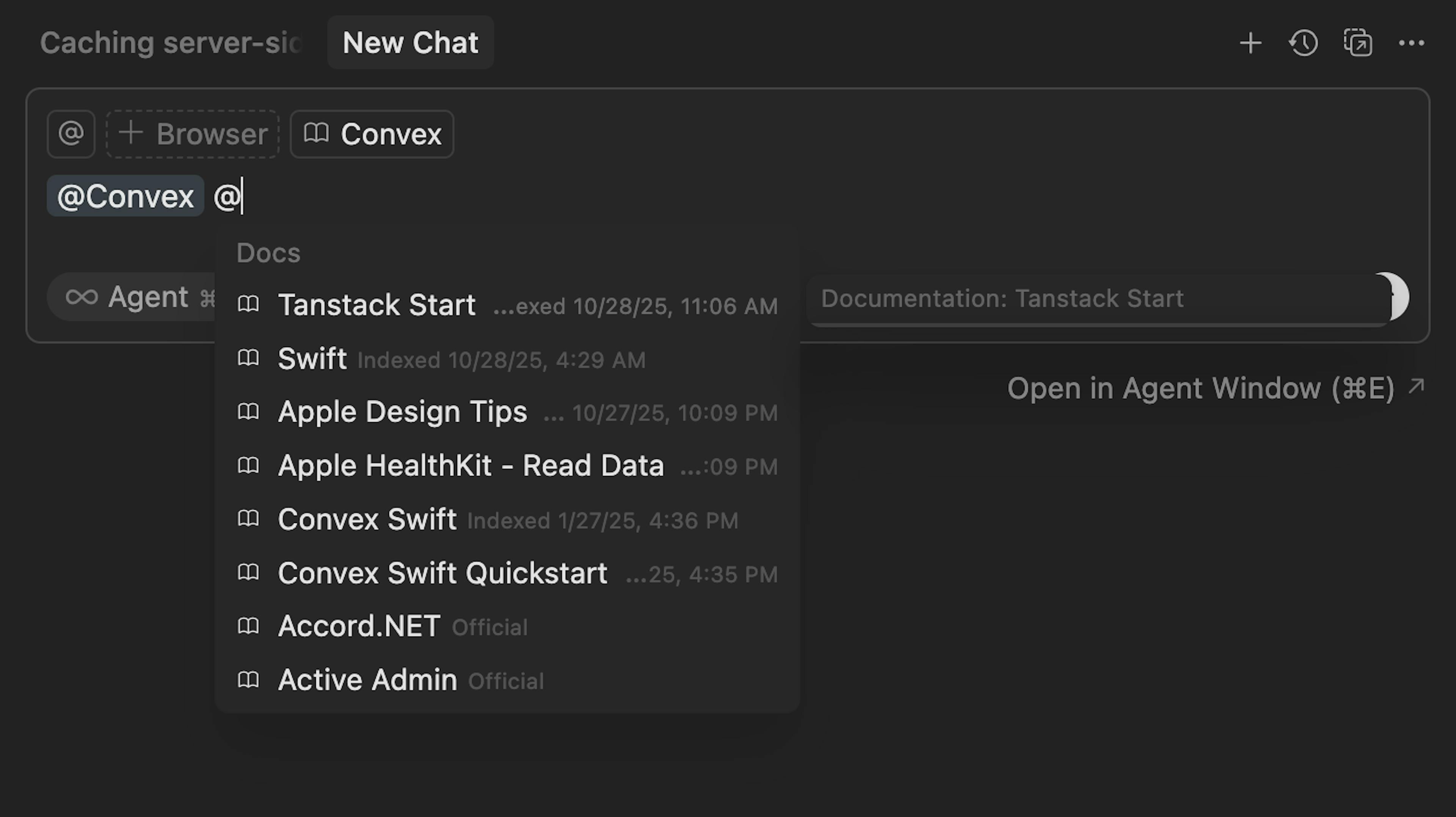Viewport: 1456px width, 817px height.
Task: Pick the Accord.NET official doc
Action: (x=358, y=626)
